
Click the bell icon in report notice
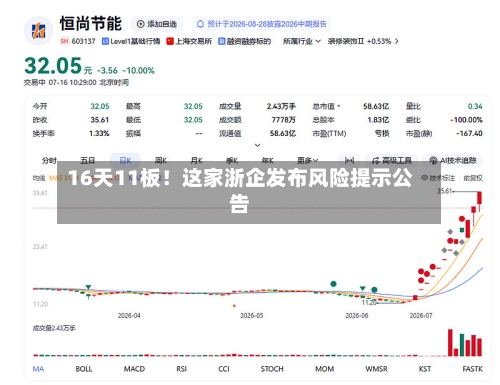[x=200, y=24]
